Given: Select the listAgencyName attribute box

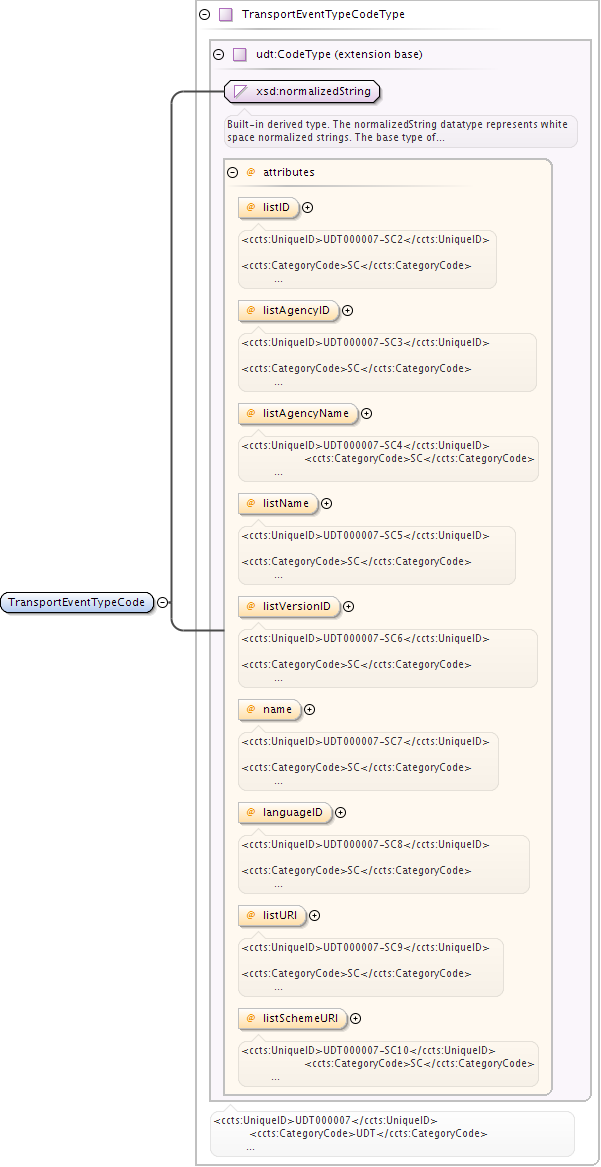Looking at the screenshot, I should click(x=298, y=414).
